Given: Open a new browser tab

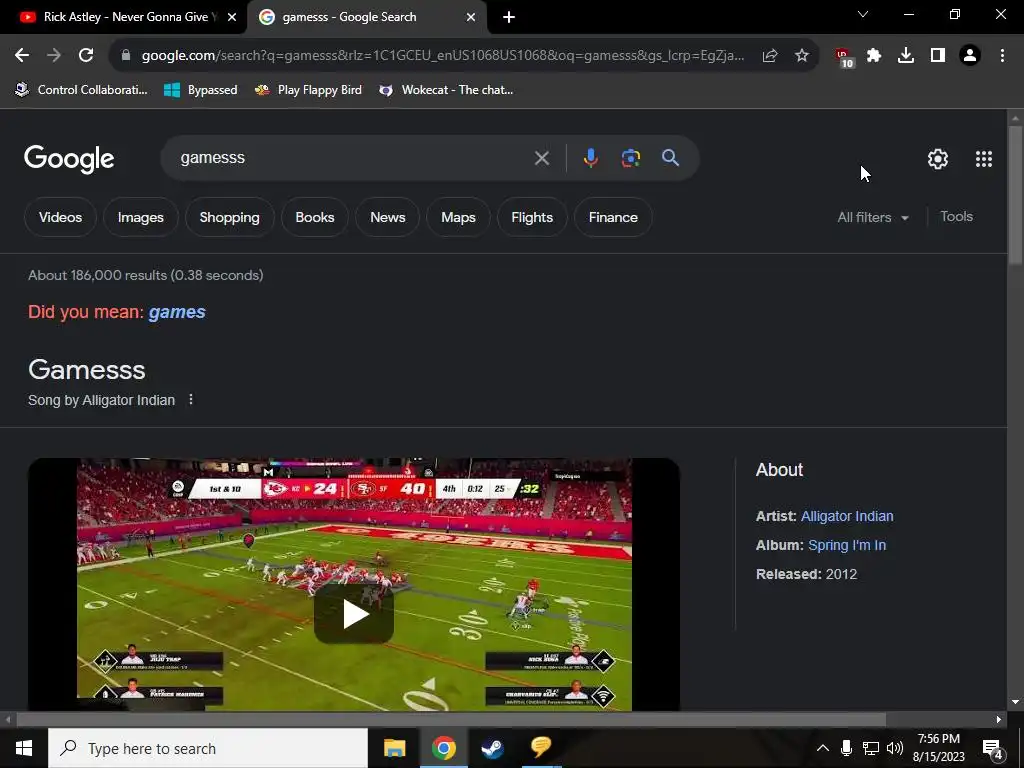Looking at the screenshot, I should 509,17.
